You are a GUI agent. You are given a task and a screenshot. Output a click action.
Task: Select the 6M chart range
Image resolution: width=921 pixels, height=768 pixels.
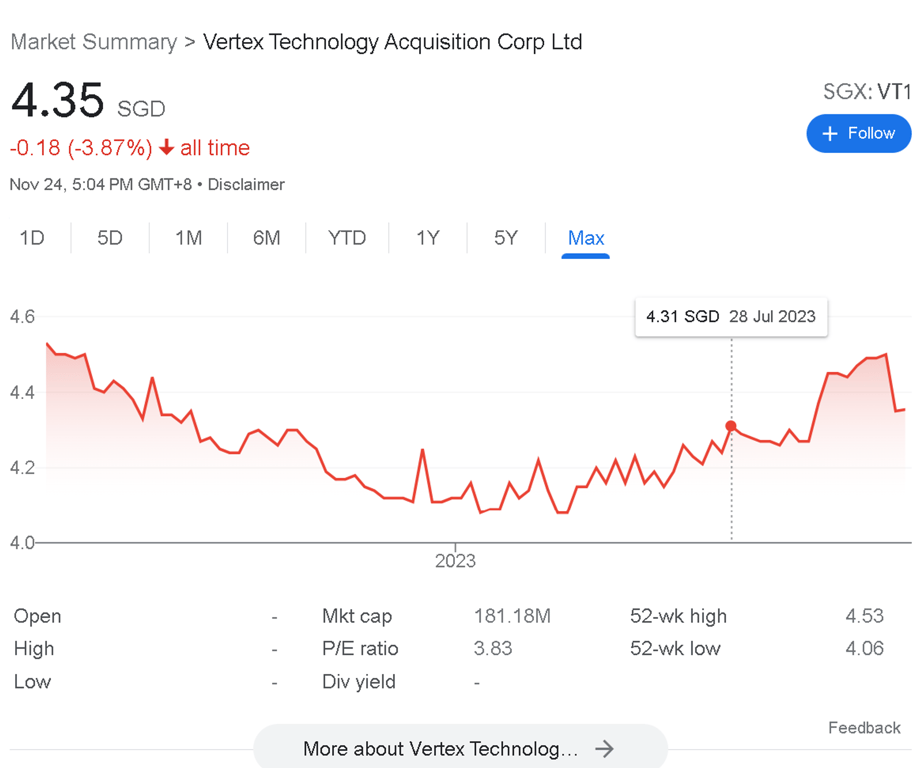click(x=266, y=238)
